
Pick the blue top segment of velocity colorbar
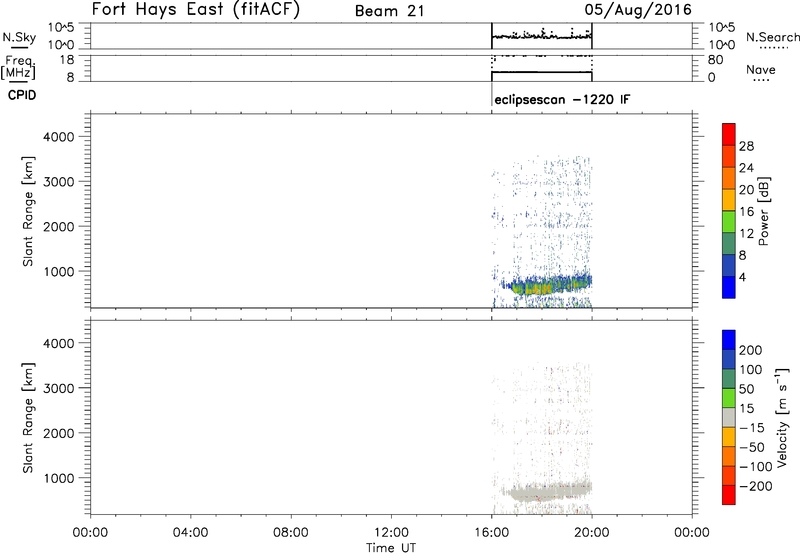[729, 340]
